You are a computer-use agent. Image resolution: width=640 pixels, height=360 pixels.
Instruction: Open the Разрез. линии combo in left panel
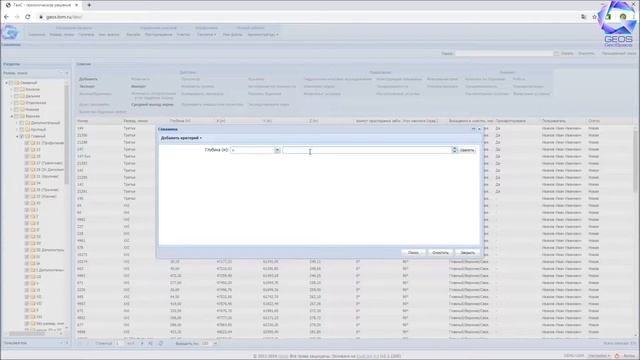pos(67,73)
